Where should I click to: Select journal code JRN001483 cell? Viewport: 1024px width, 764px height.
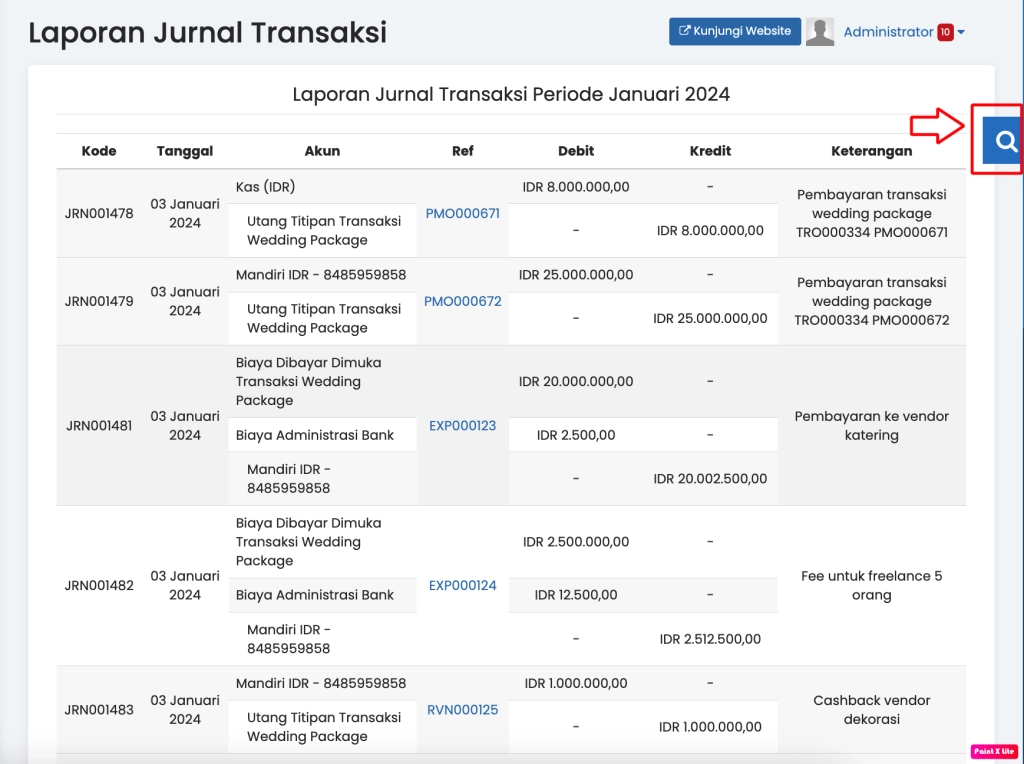click(99, 709)
